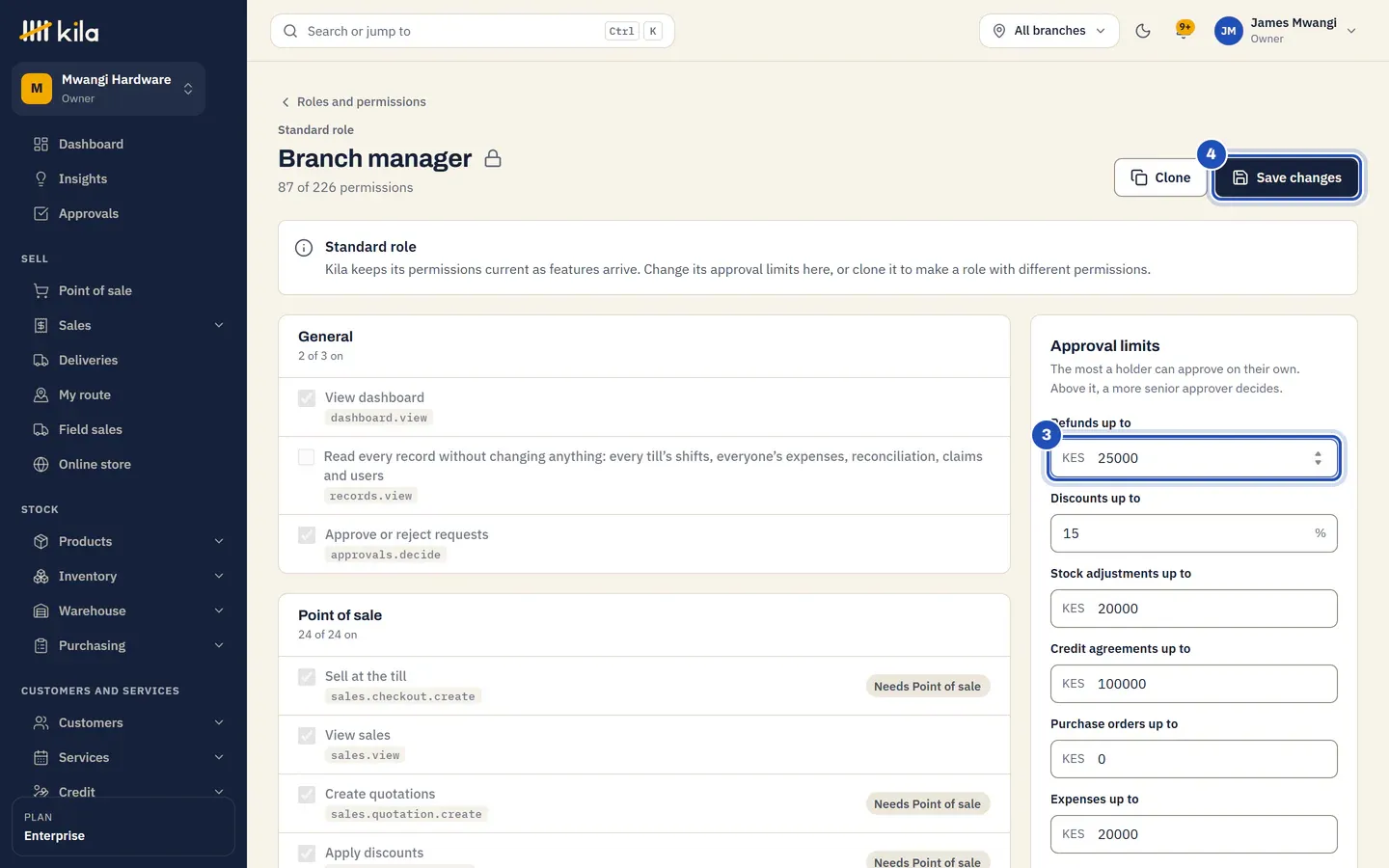Click the Insights lightbulb icon

[x=41, y=178]
